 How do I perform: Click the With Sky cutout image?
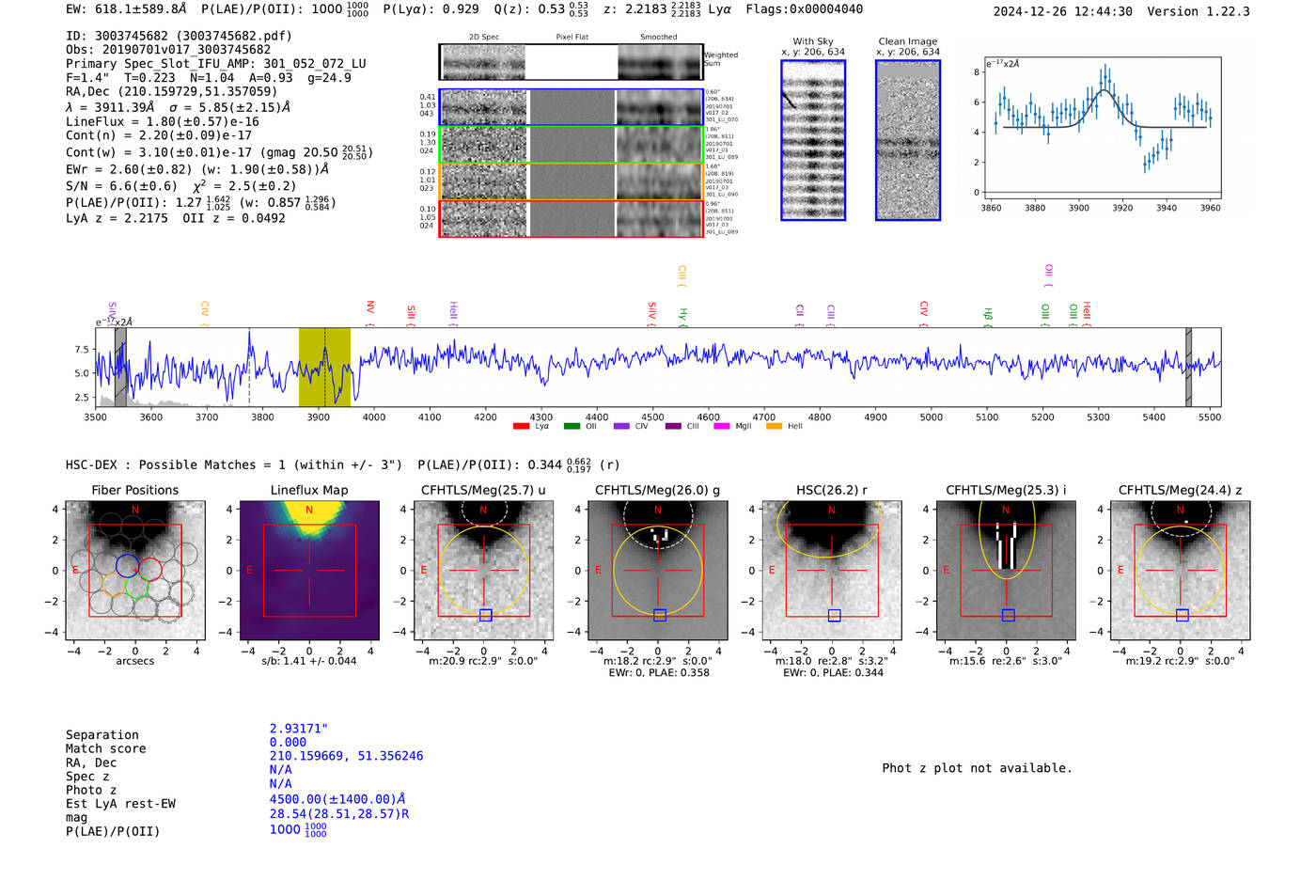click(x=813, y=140)
